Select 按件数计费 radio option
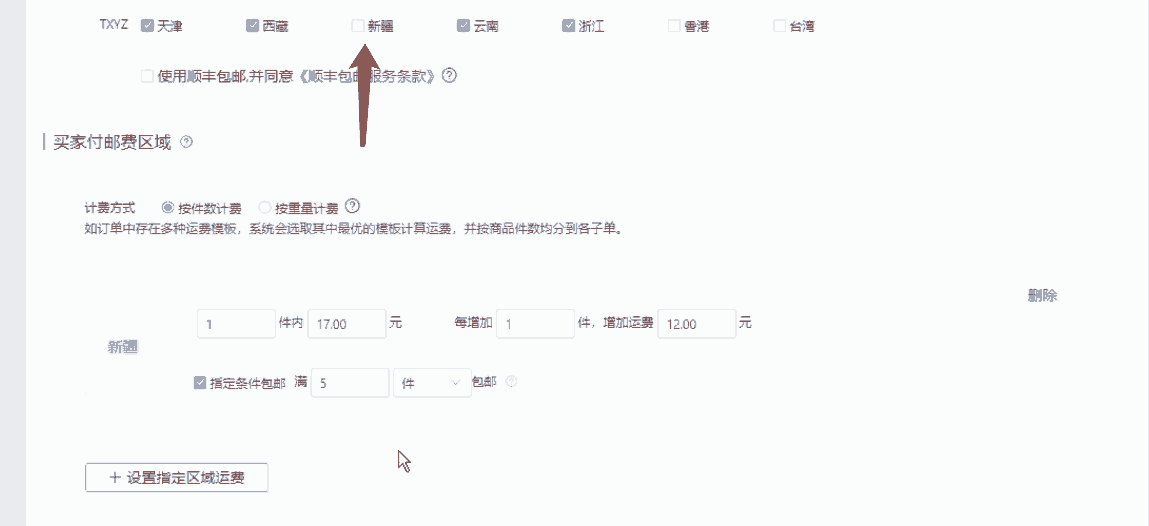 pyautogui.click(x=168, y=207)
